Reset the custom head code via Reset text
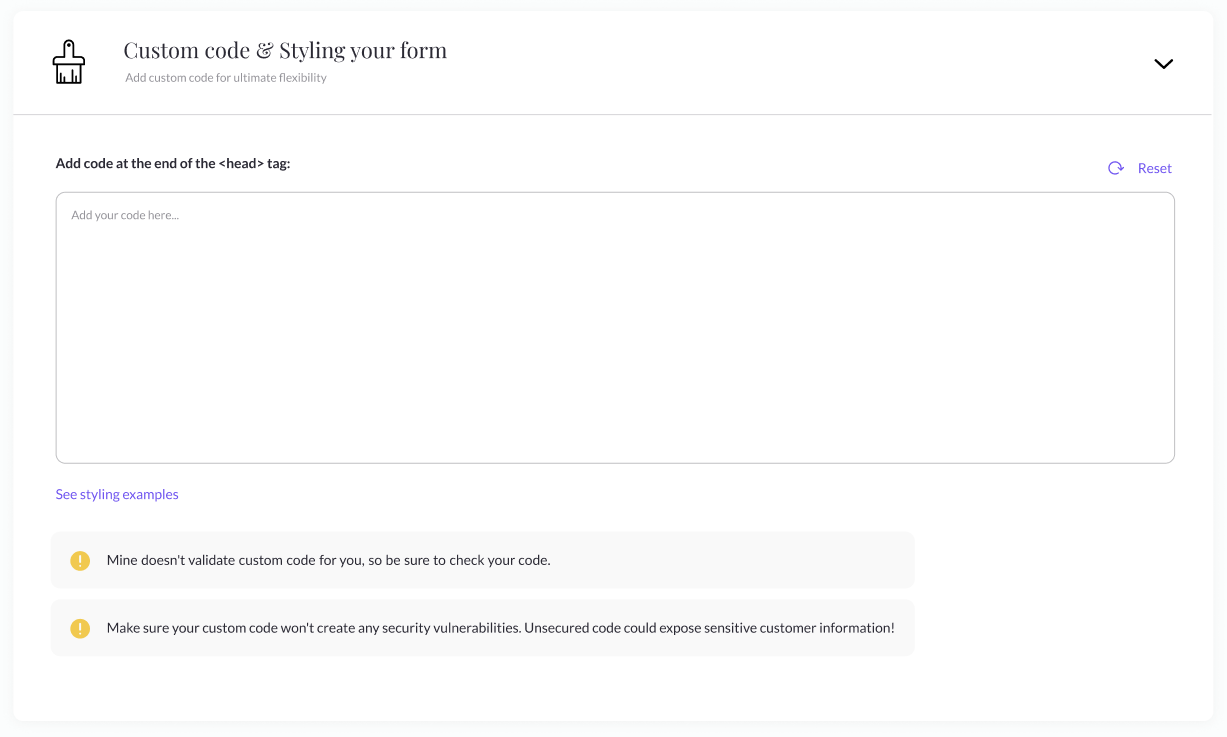The image size is (1227, 737). [x=1155, y=168]
